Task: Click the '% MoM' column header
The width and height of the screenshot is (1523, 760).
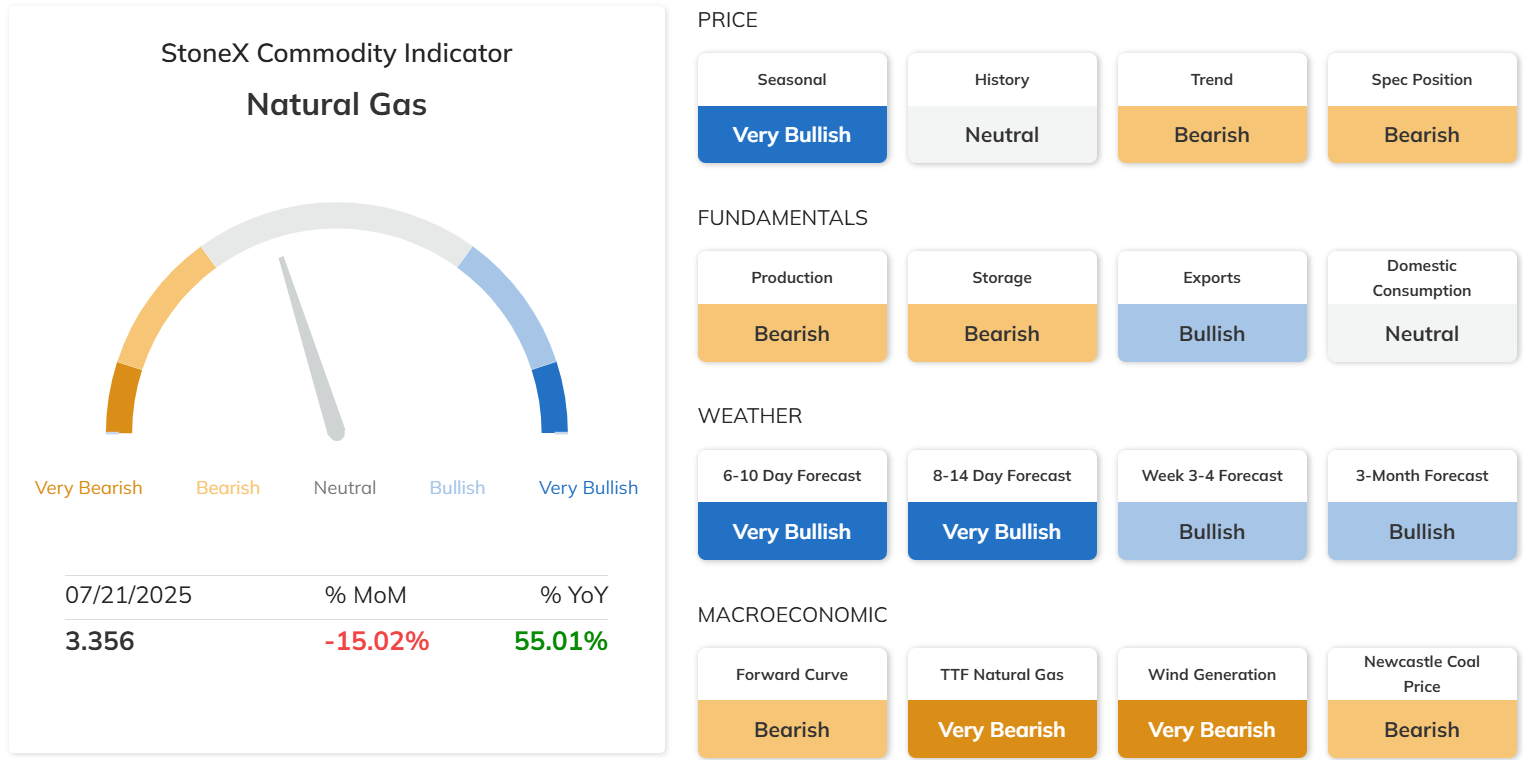Action: coord(366,596)
